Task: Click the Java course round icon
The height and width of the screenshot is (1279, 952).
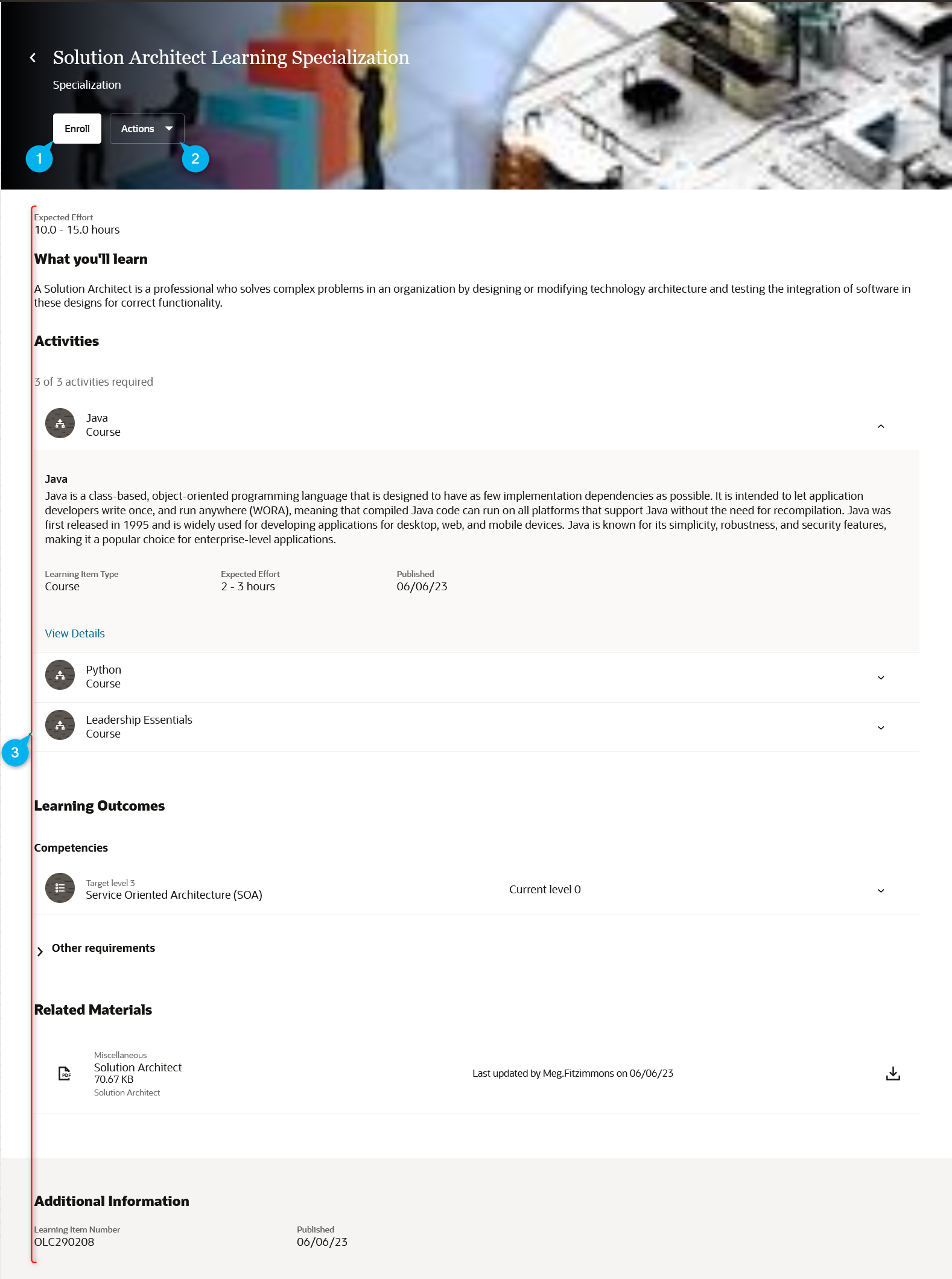Action: [x=60, y=424]
